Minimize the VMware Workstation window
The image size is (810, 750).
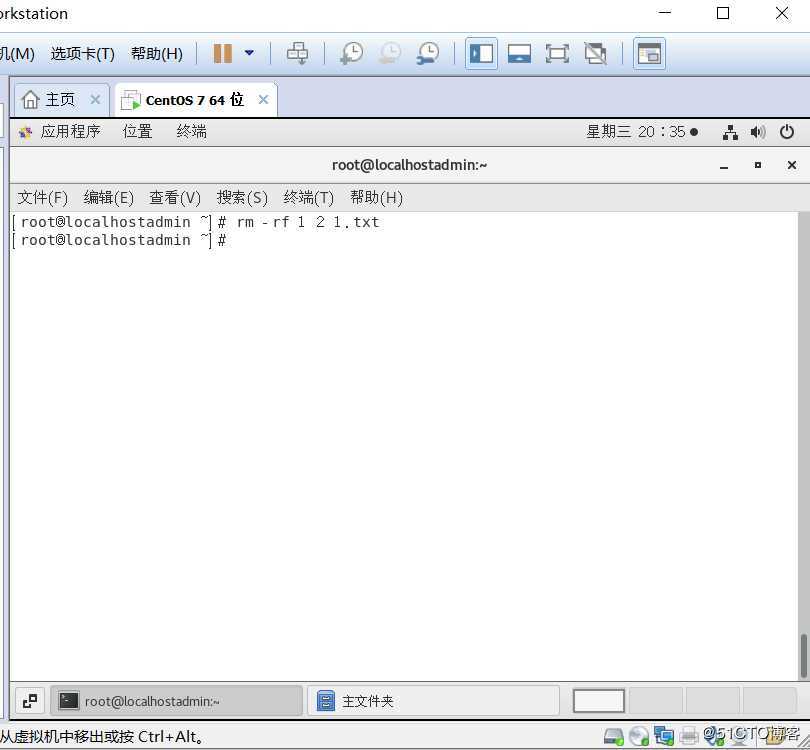[x=665, y=12]
